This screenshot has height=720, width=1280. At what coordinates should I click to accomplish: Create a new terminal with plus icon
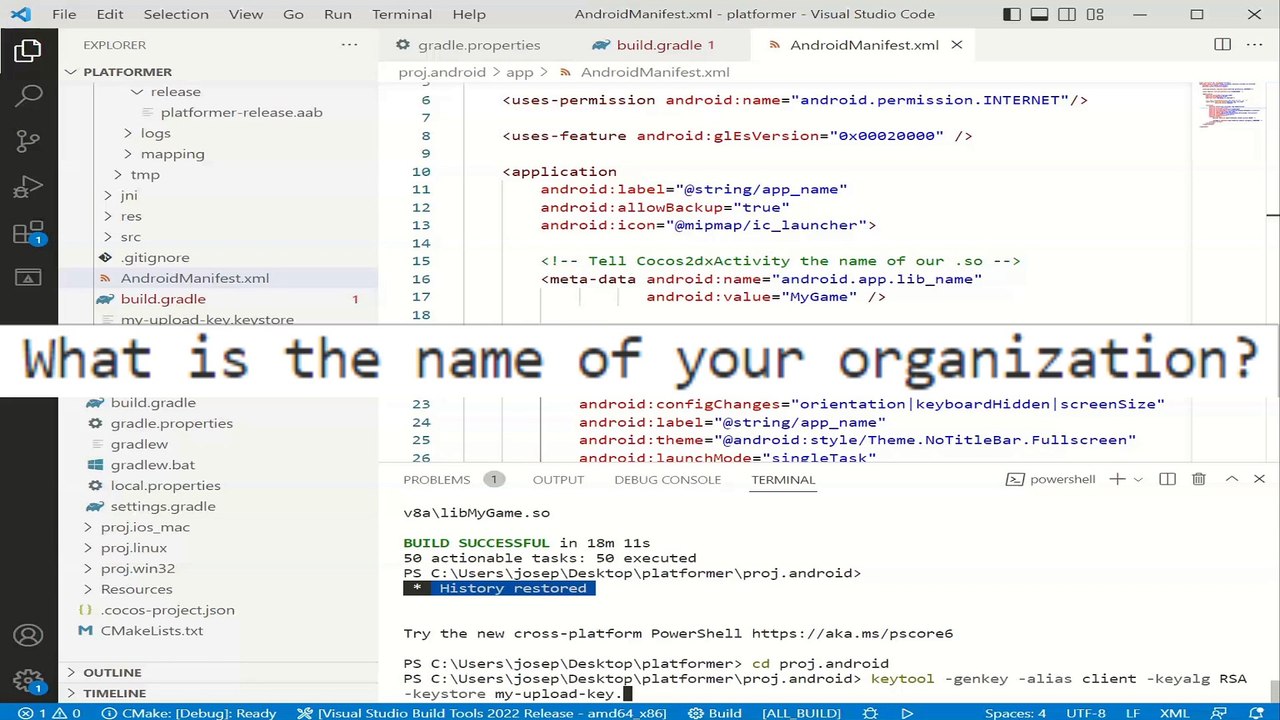1117,480
